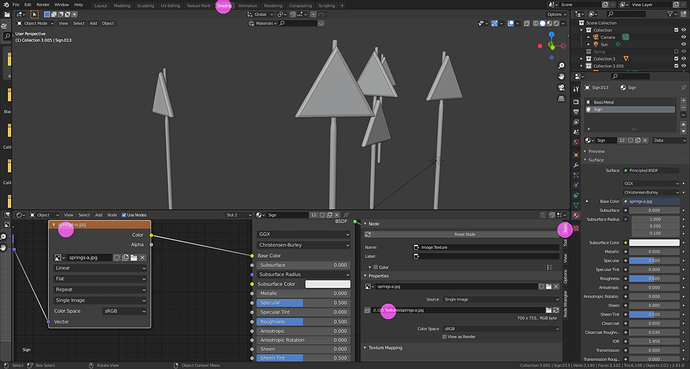Screen dimensions: 690x369
Task: Switch to the Compositing workspace tab
Action: [300, 6]
